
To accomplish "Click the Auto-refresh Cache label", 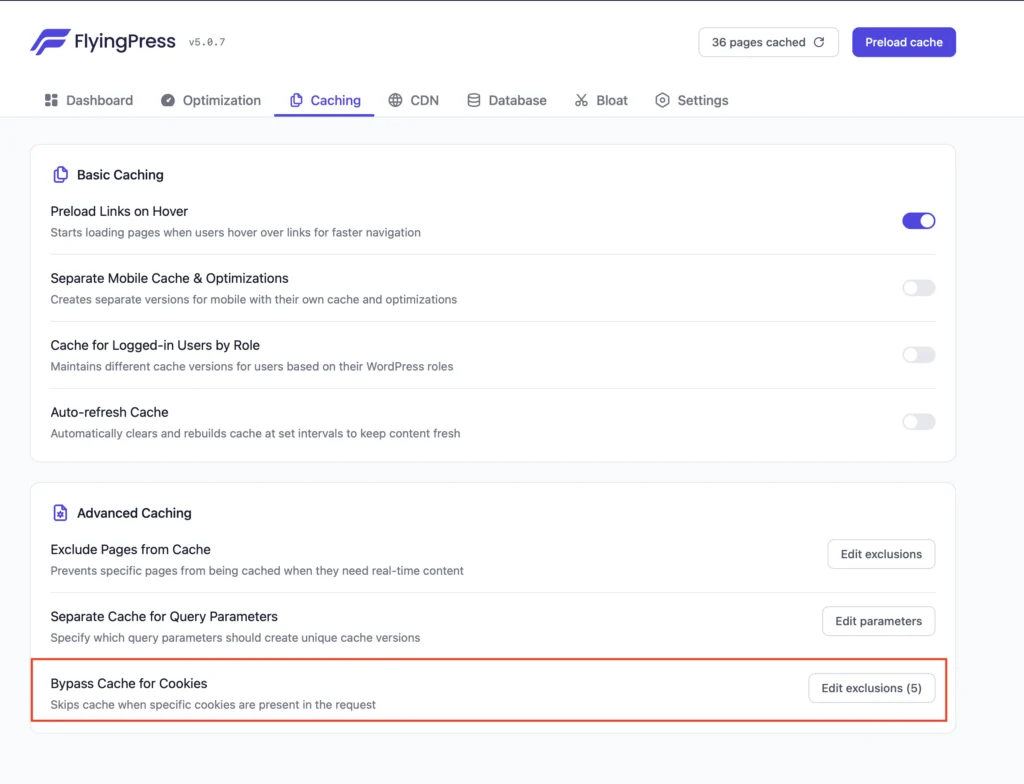I will point(109,412).
